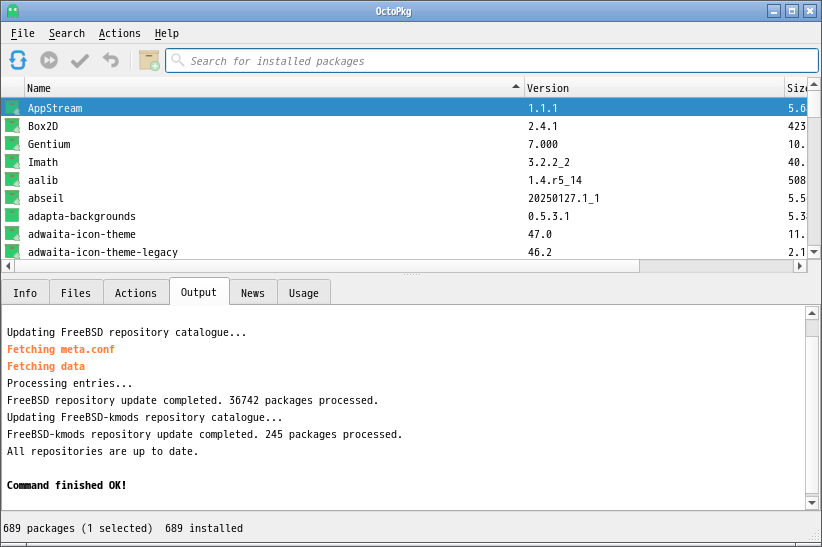Click package list scroll down arrow
822x547 pixels.
pos(814,252)
